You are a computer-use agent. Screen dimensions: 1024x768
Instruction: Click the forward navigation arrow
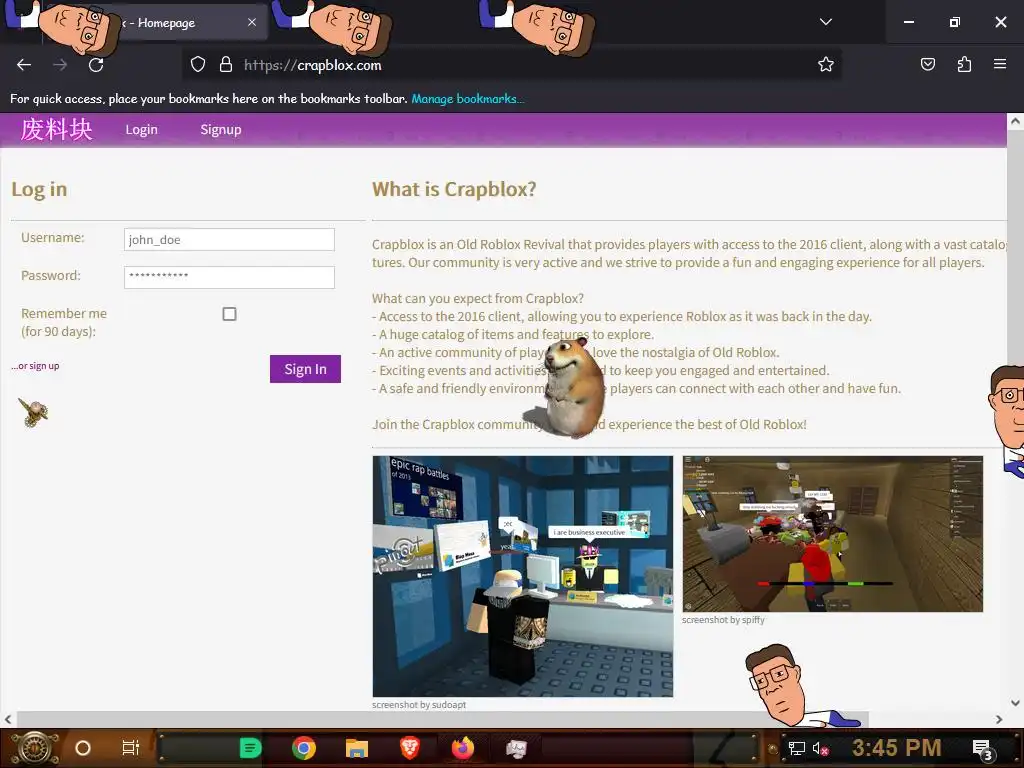(60, 65)
